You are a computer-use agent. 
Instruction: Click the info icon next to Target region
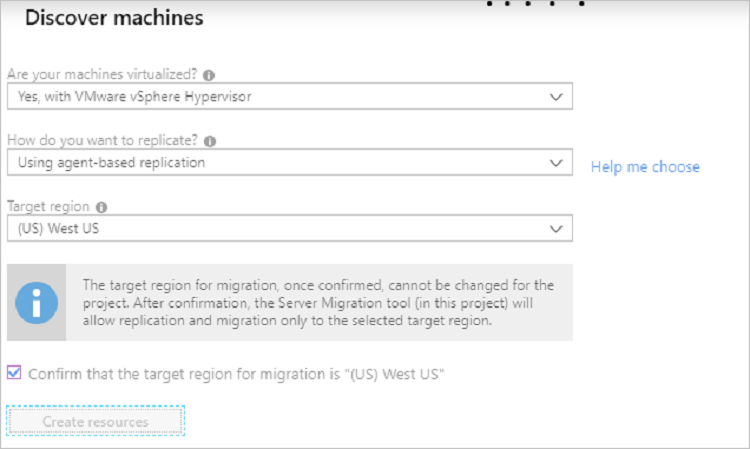(x=101, y=207)
